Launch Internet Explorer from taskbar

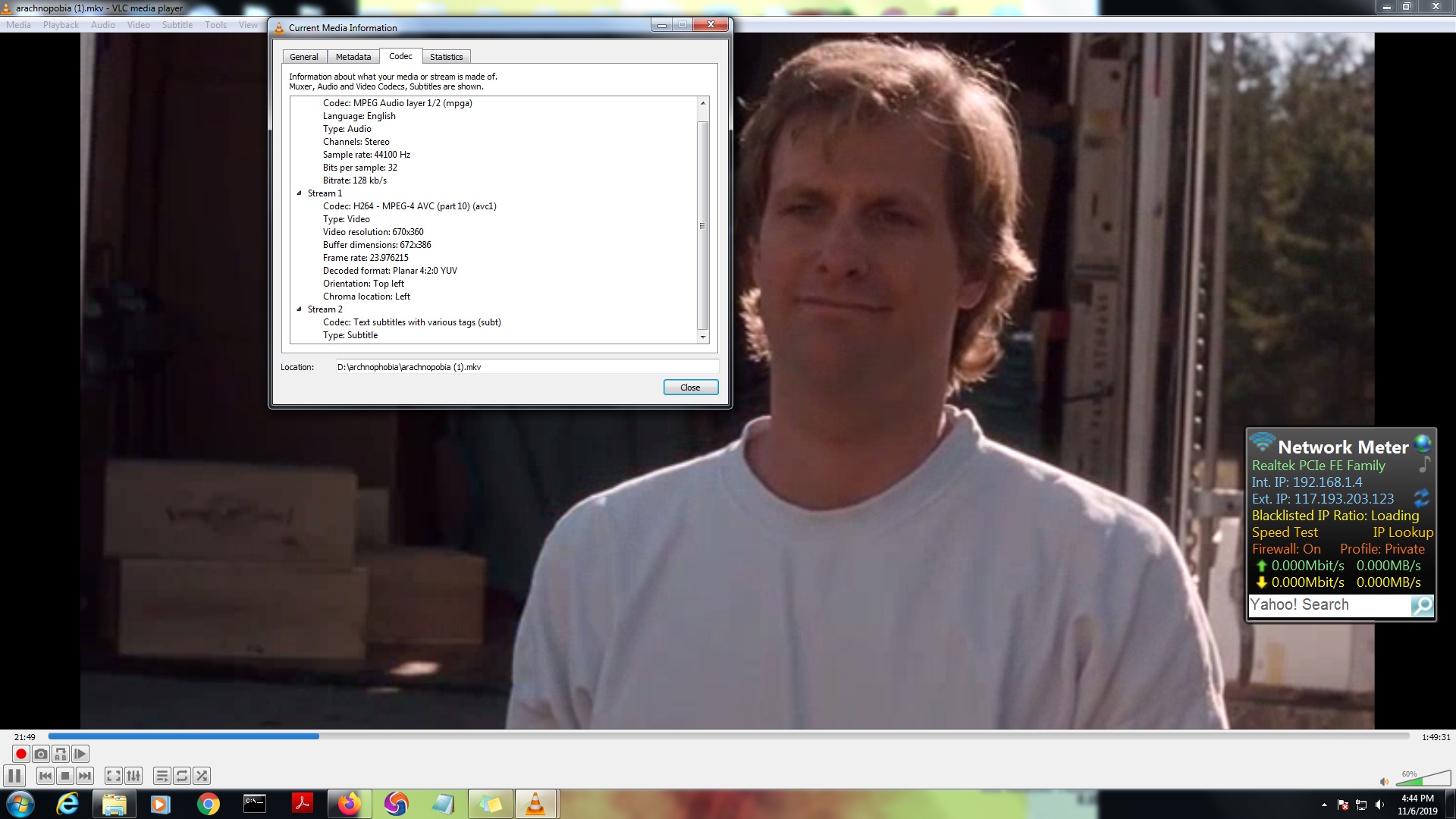click(x=67, y=804)
